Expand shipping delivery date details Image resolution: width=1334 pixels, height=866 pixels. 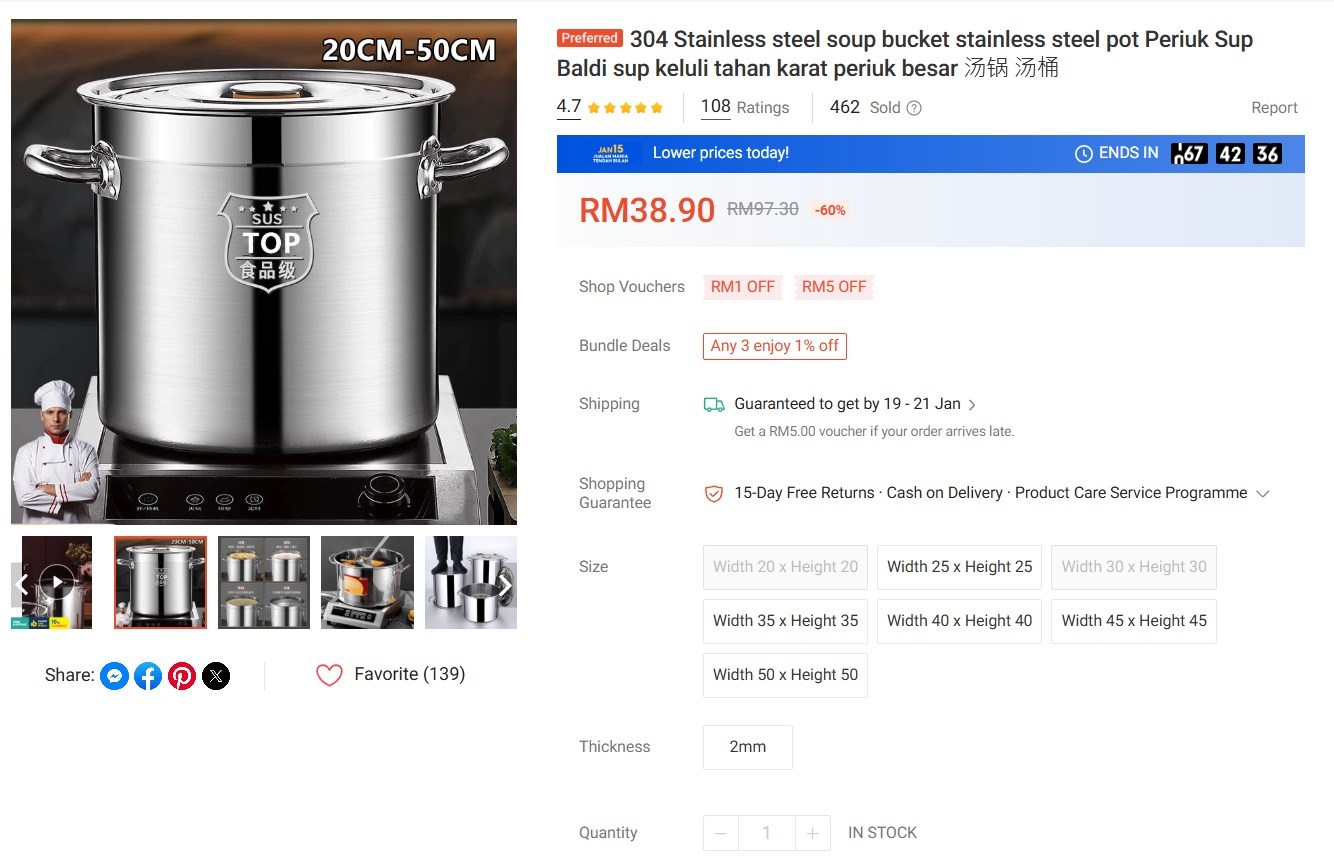click(x=972, y=405)
